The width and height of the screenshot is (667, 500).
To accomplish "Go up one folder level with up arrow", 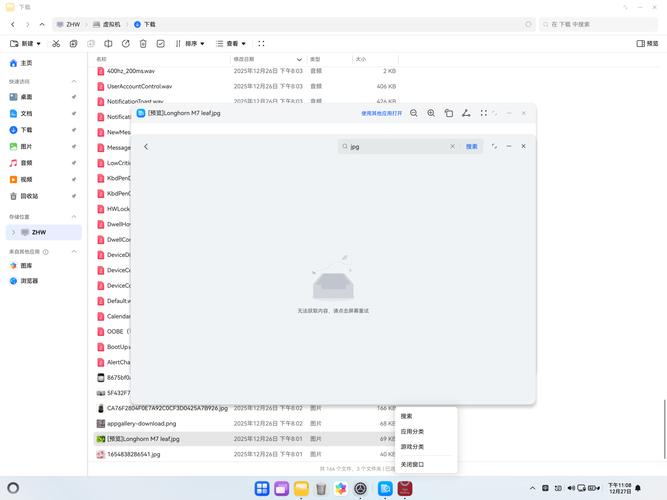I will [x=42, y=24].
